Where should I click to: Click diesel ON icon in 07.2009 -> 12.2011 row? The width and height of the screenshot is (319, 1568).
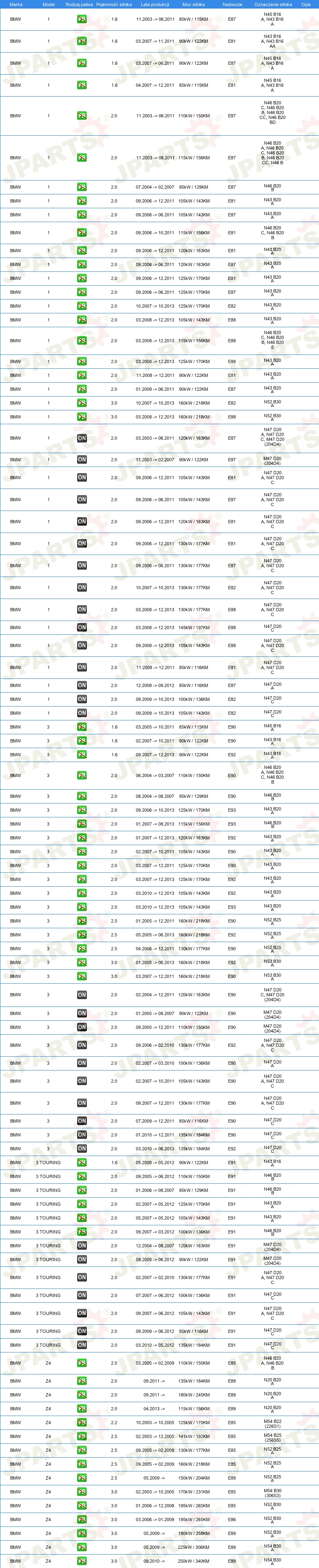tap(82, 1121)
